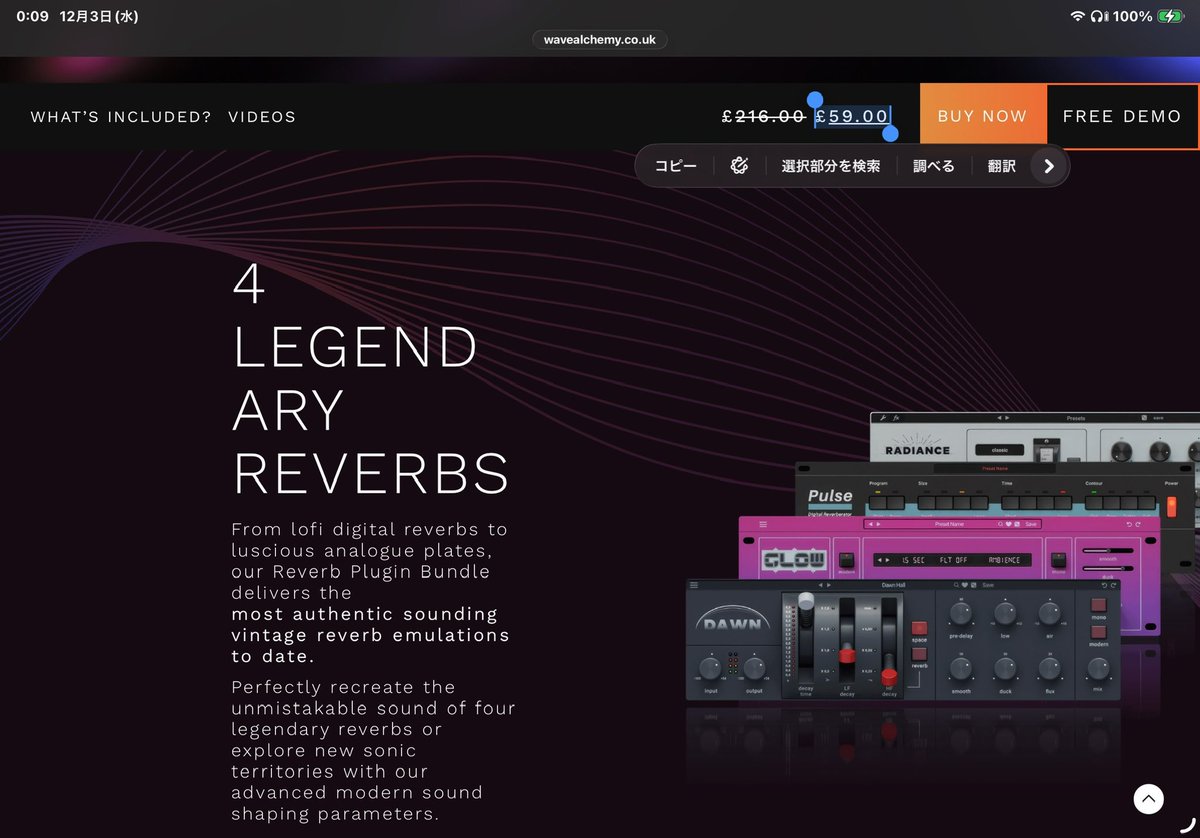1200x838 pixels.
Task: Toggle the Glow square button beside the logo
Action: click(846, 560)
